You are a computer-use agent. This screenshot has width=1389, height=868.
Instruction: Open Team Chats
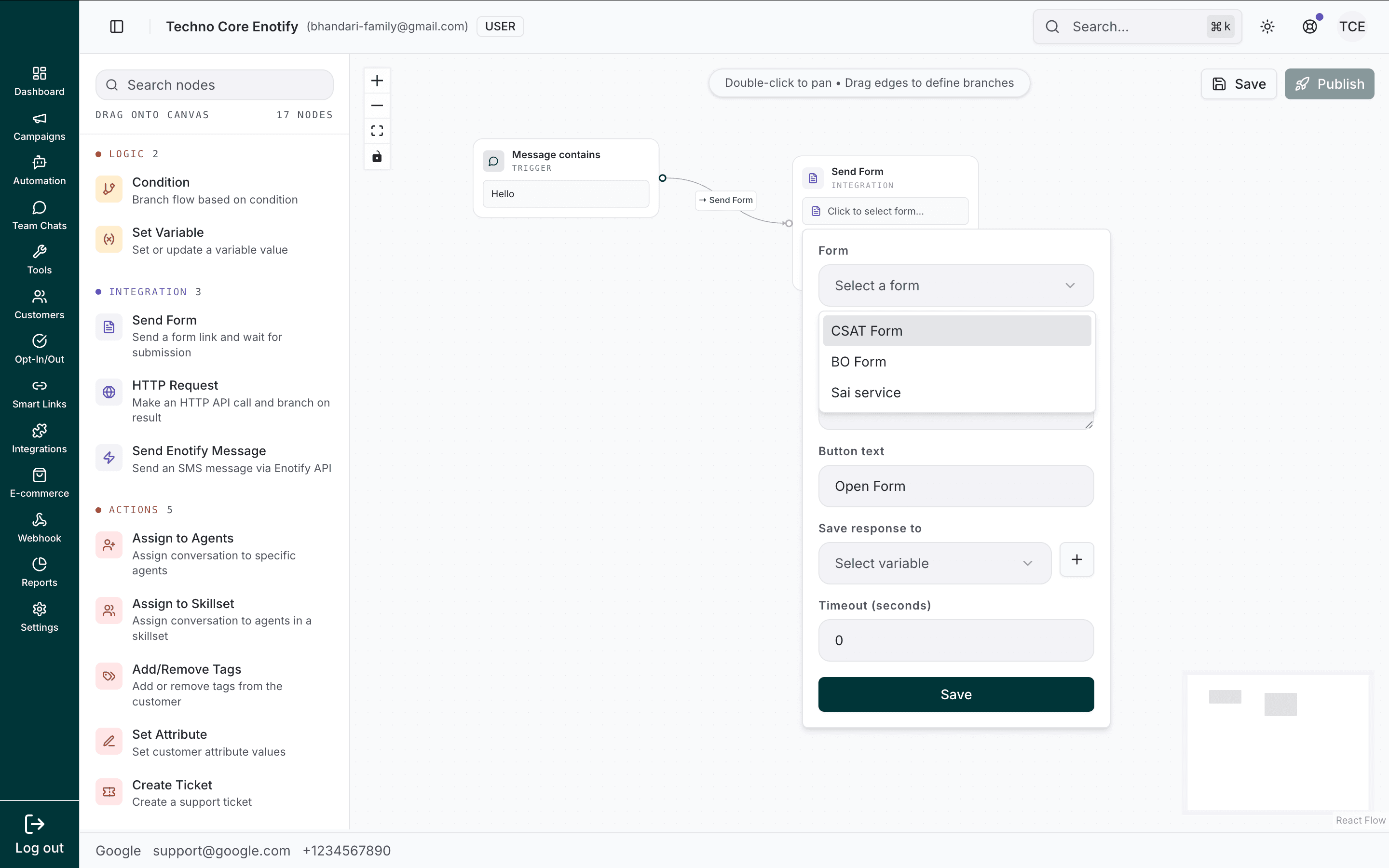coord(39,215)
